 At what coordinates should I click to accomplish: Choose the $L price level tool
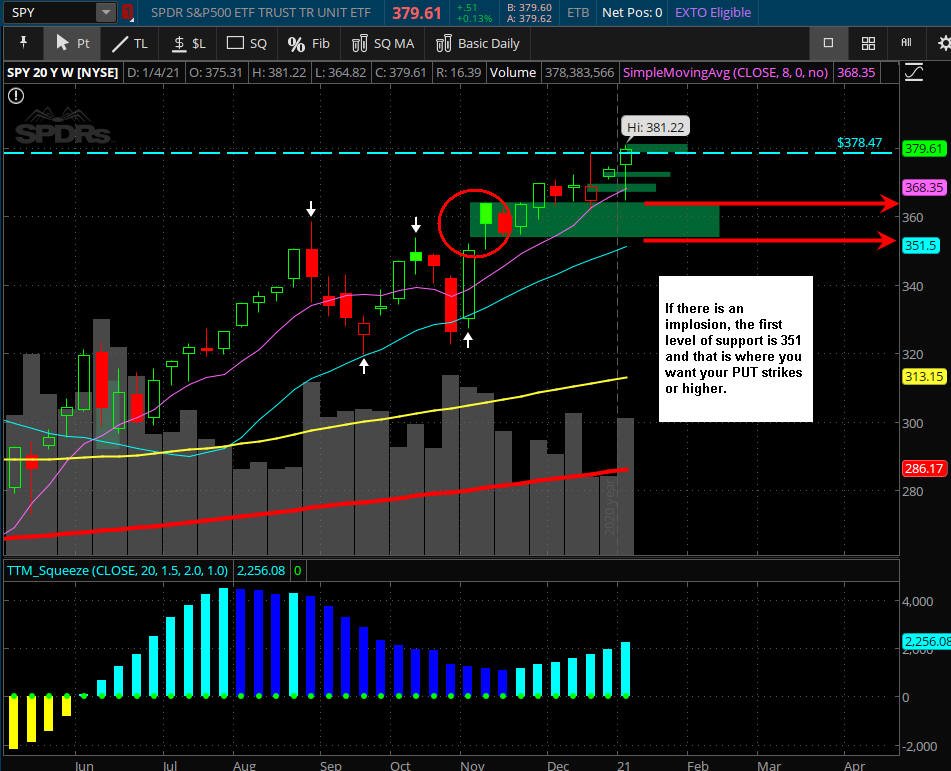coord(189,44)
